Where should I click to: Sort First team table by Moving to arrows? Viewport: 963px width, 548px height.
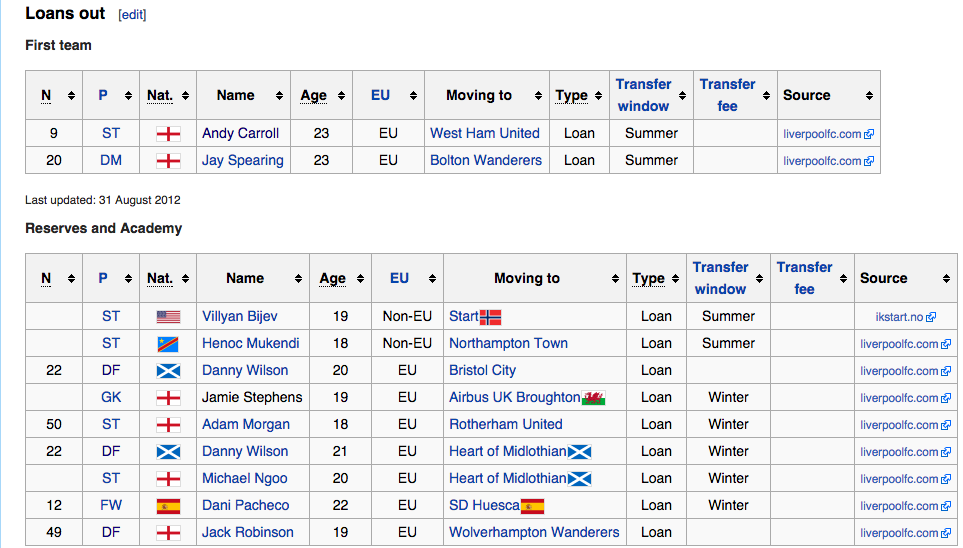click(x=539, y=95)
